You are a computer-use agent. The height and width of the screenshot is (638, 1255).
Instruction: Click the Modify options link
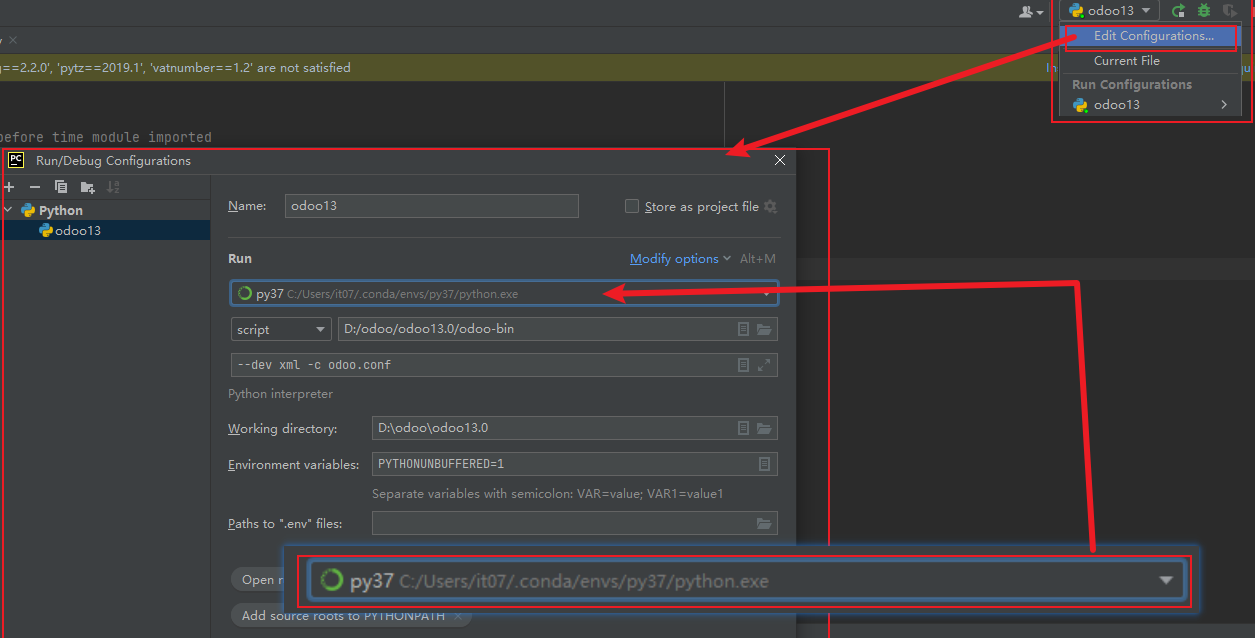coord(674,259)
